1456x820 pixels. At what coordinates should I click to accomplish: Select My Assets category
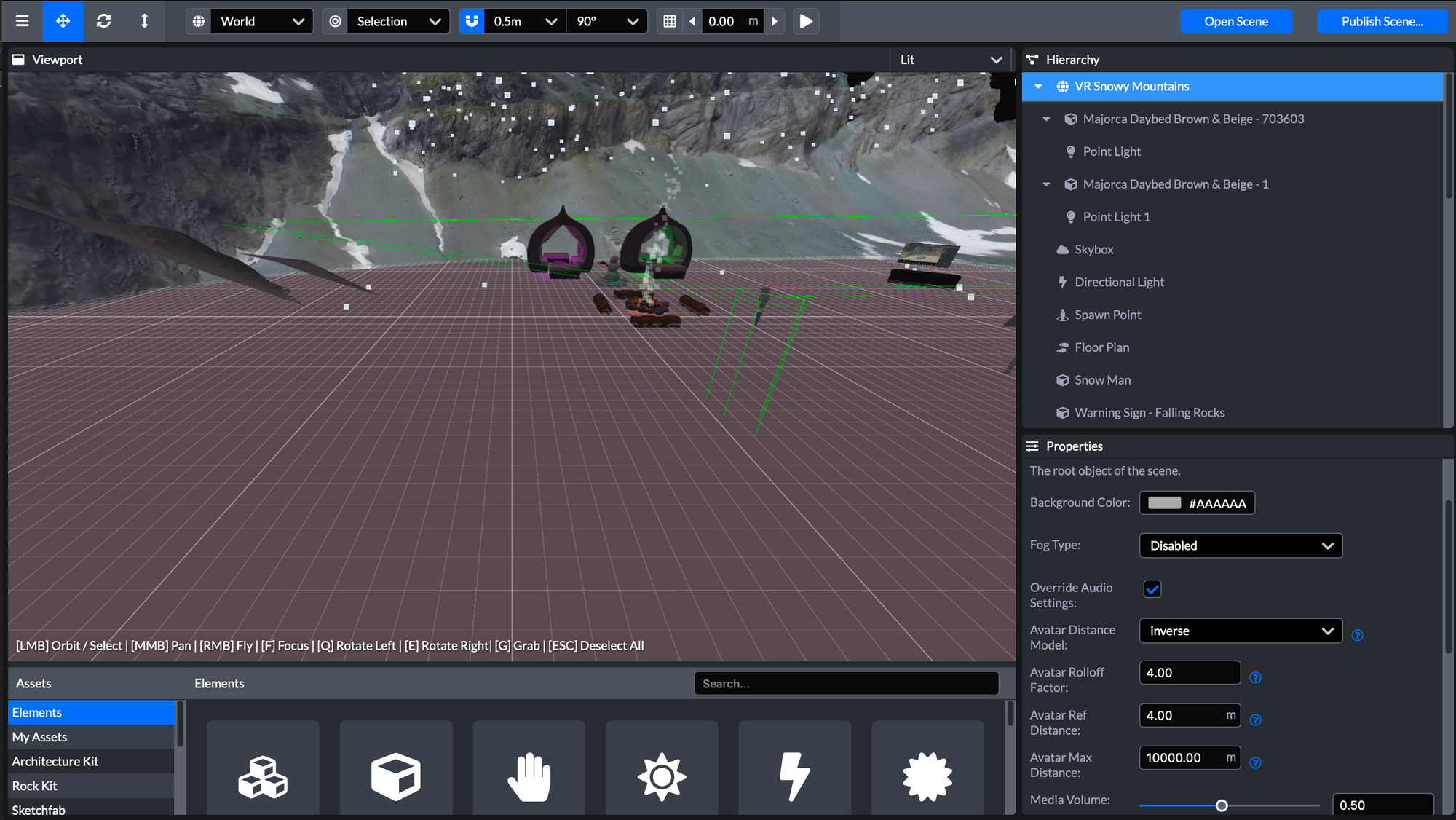click(x=40, y=737)
